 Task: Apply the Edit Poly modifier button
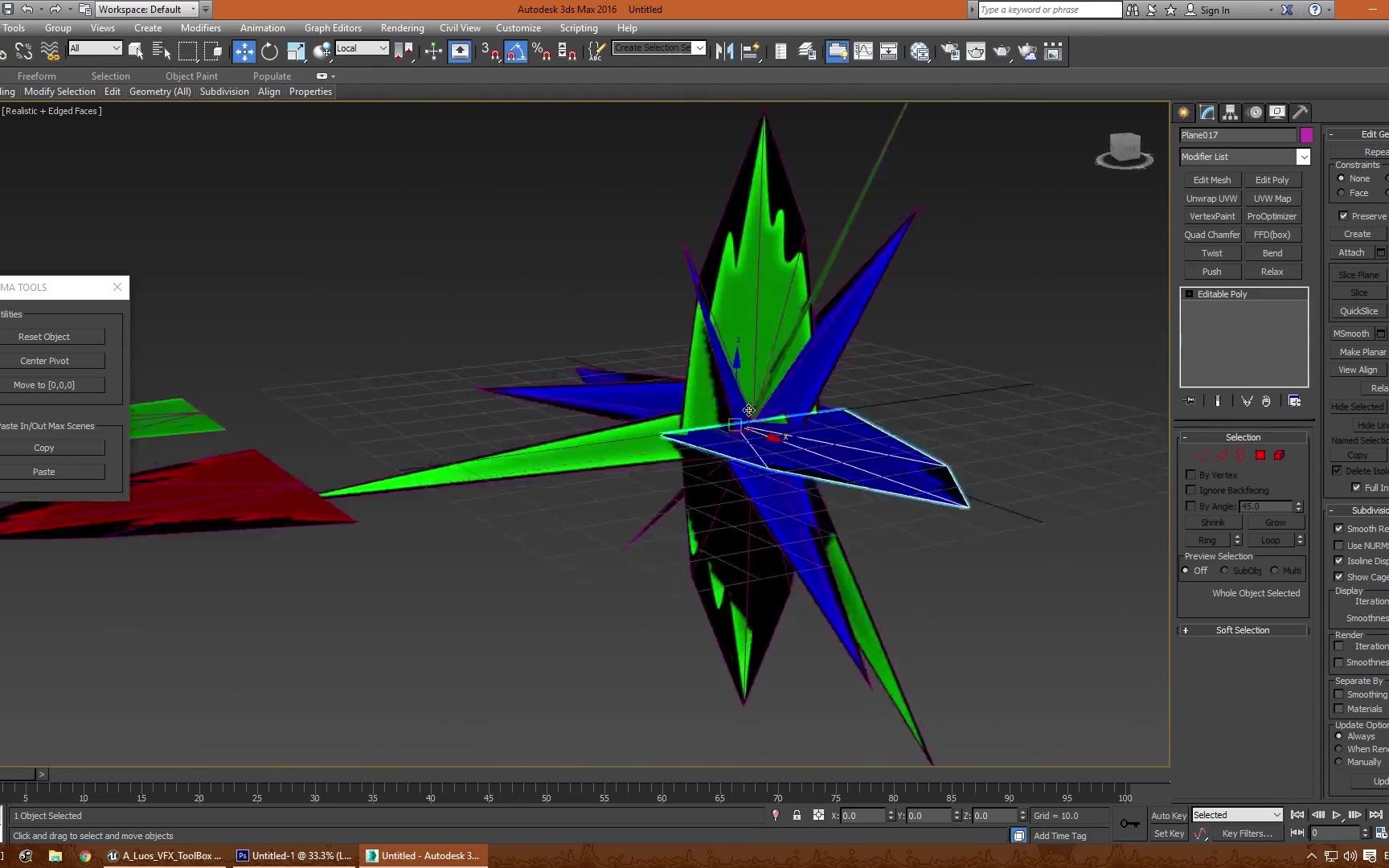coord(1272,179)
